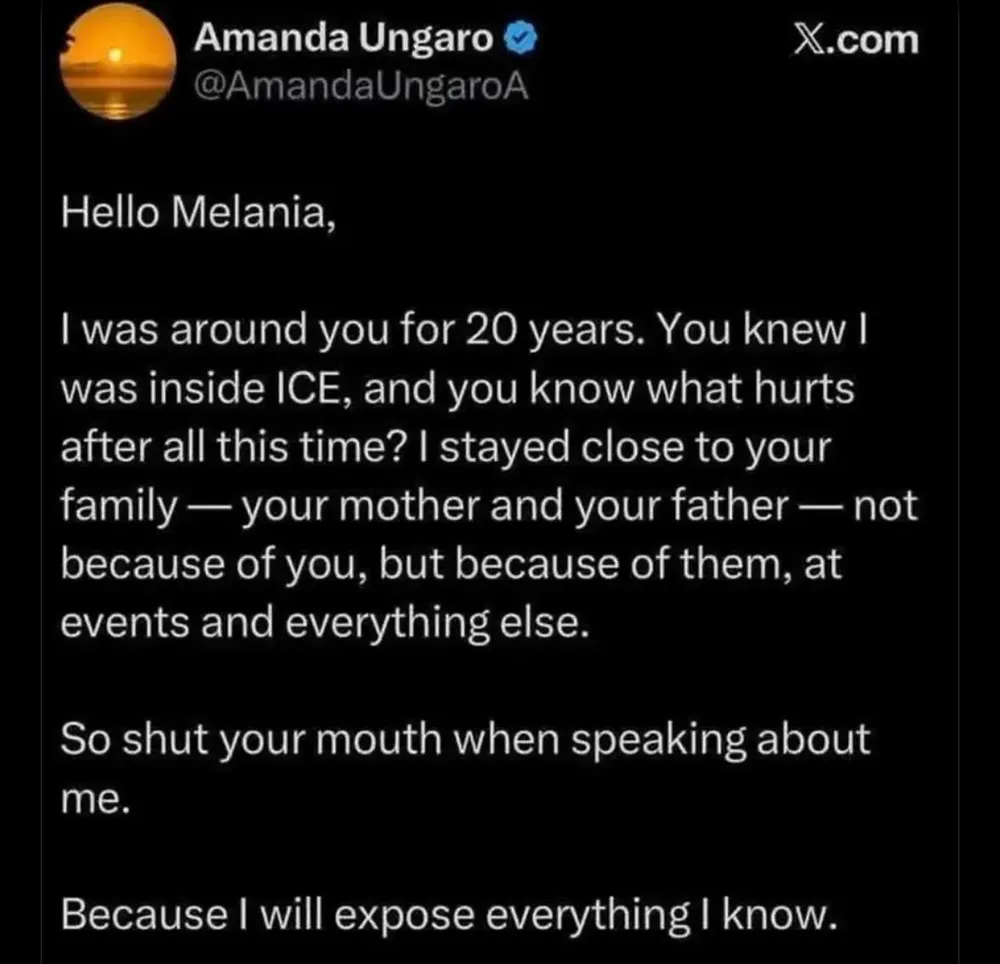Click the line starting 'after all this time?'
The width and height of the screenshot is (1000, 964).
pyautogui.click(x=446, y=448)
